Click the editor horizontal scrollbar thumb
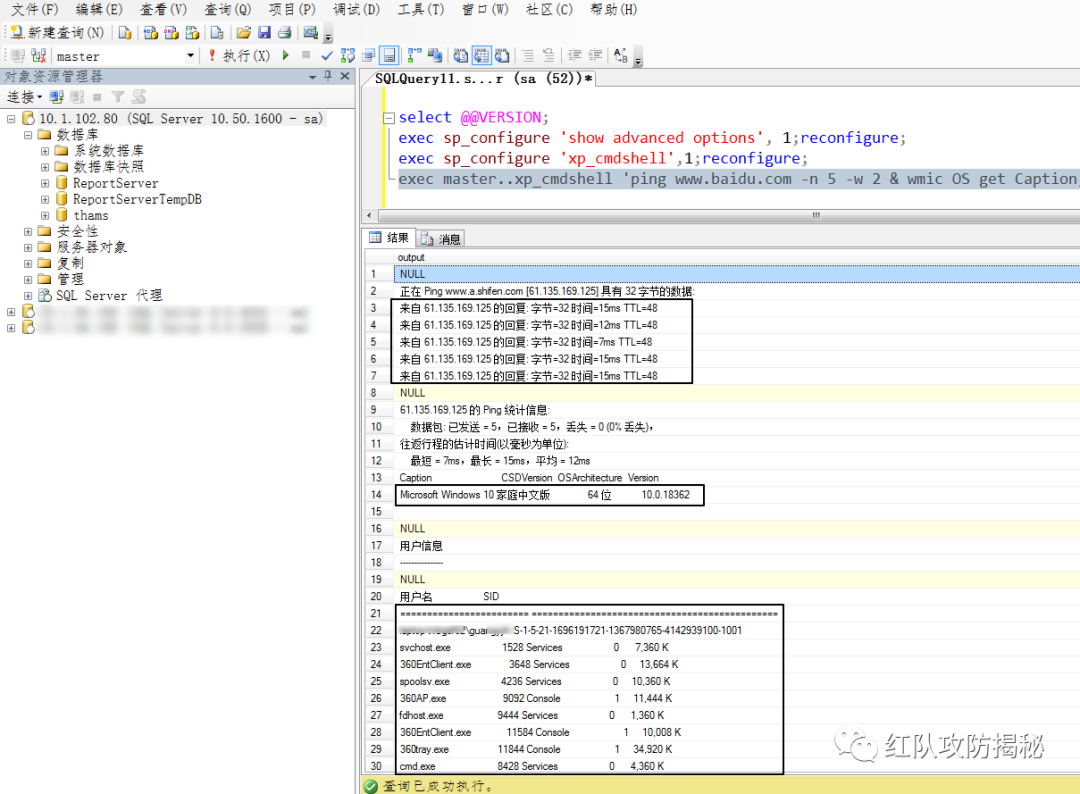Image resolution: width=1080 pixels, height=794 pixels. tap(816, 216)
